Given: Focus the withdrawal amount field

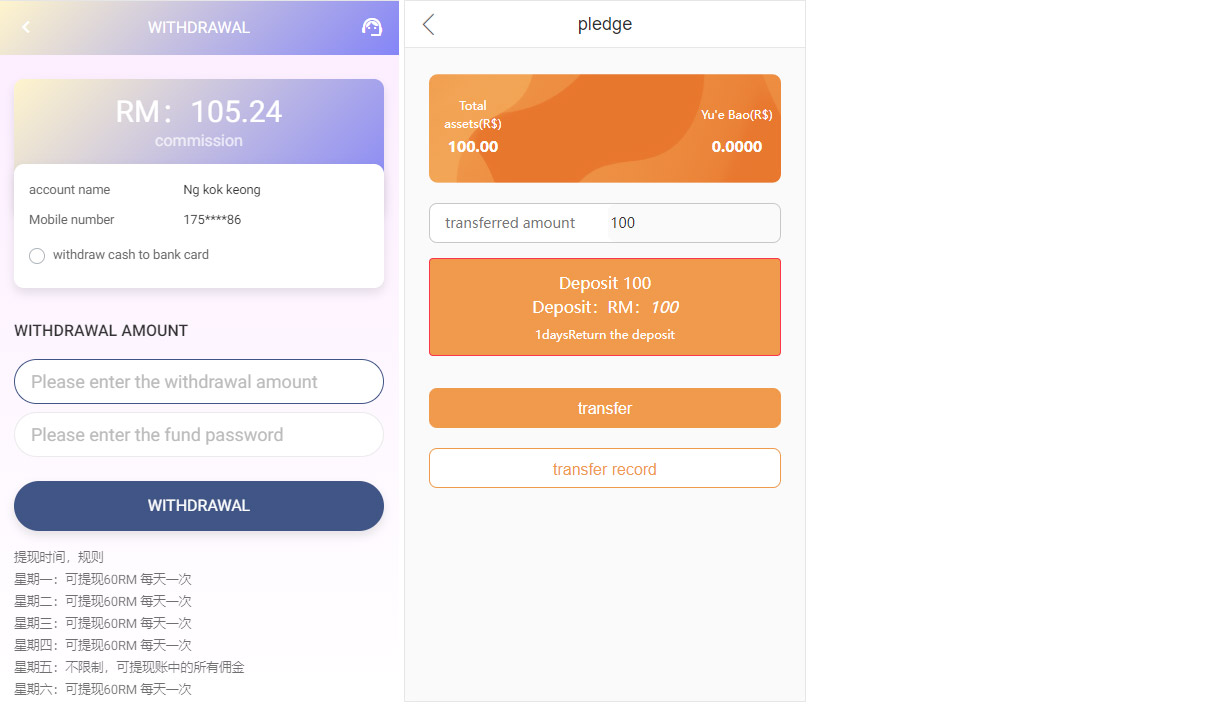Looking at the screenshot, I should click(x=199, y=382).
